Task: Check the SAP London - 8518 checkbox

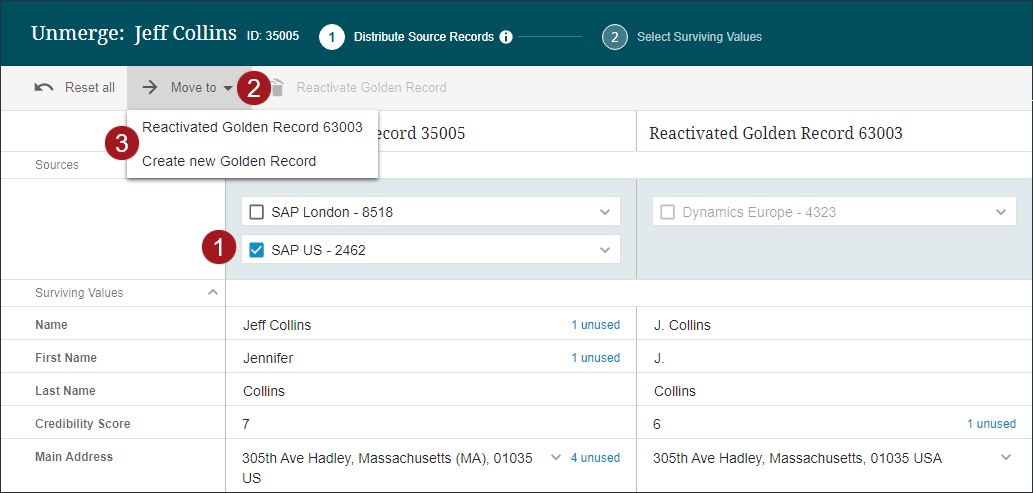Action: (257, 212)
